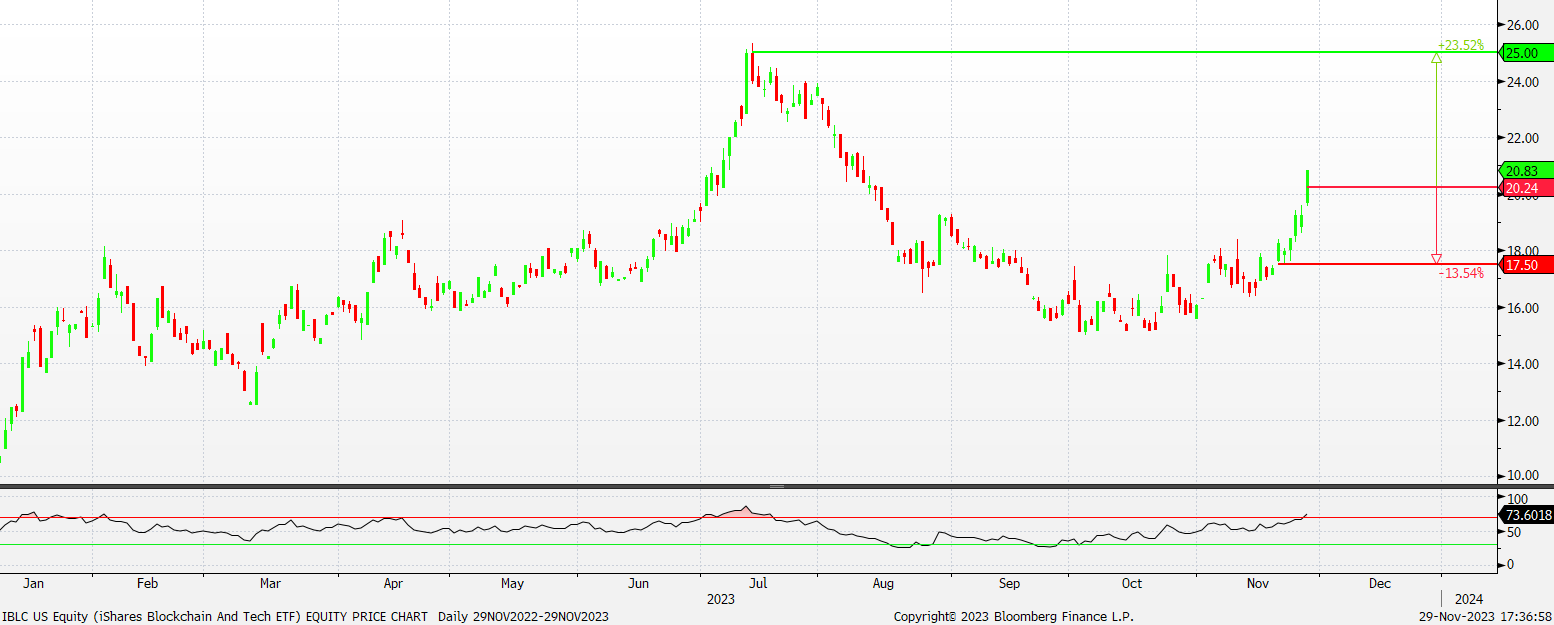Image resolution: width=1554 pixels, height=625 pixels.
Task: Click the Dec month label
Action: (1379, 583)
